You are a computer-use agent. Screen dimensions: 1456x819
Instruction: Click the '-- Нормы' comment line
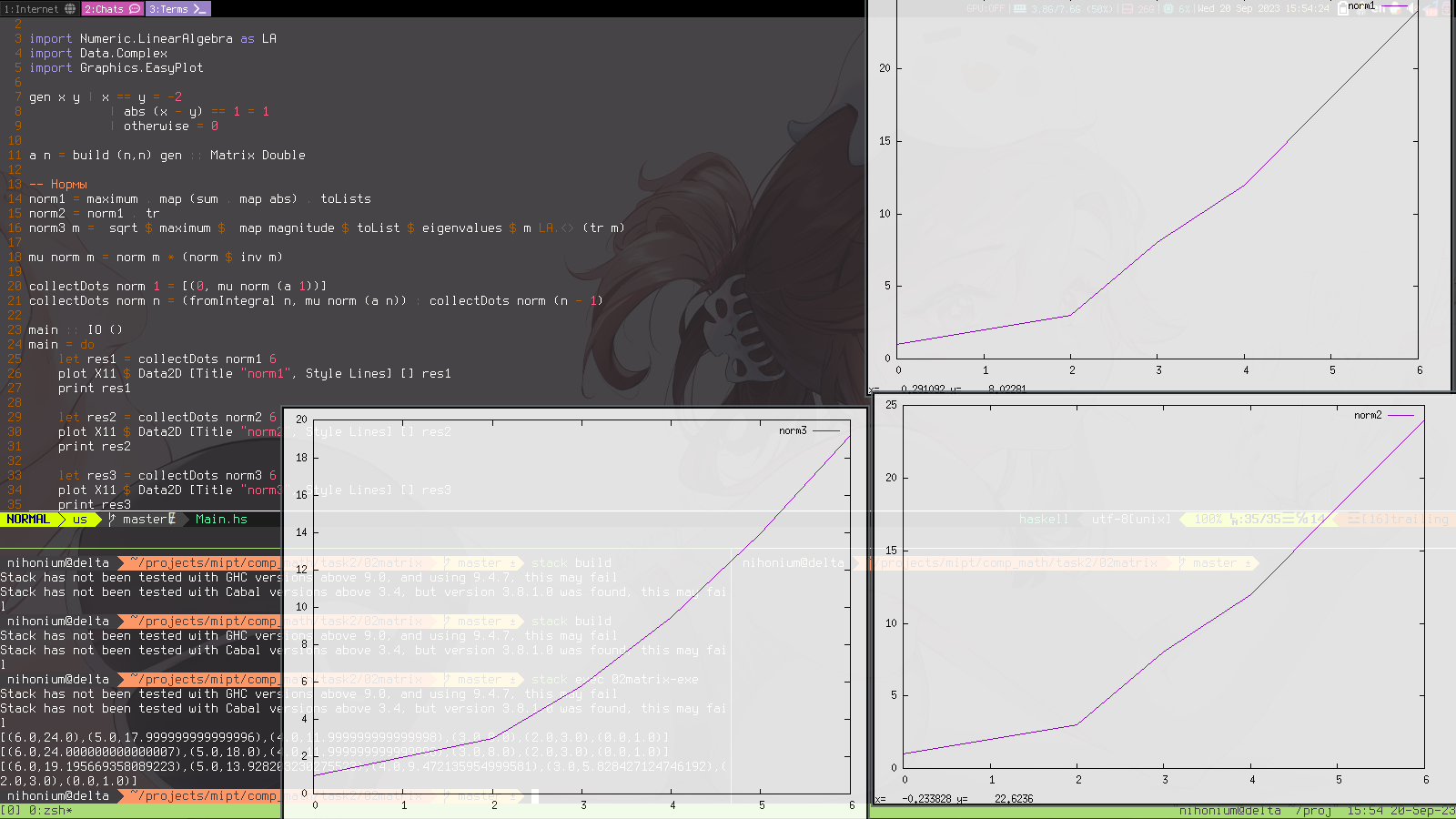coord(58,185)
